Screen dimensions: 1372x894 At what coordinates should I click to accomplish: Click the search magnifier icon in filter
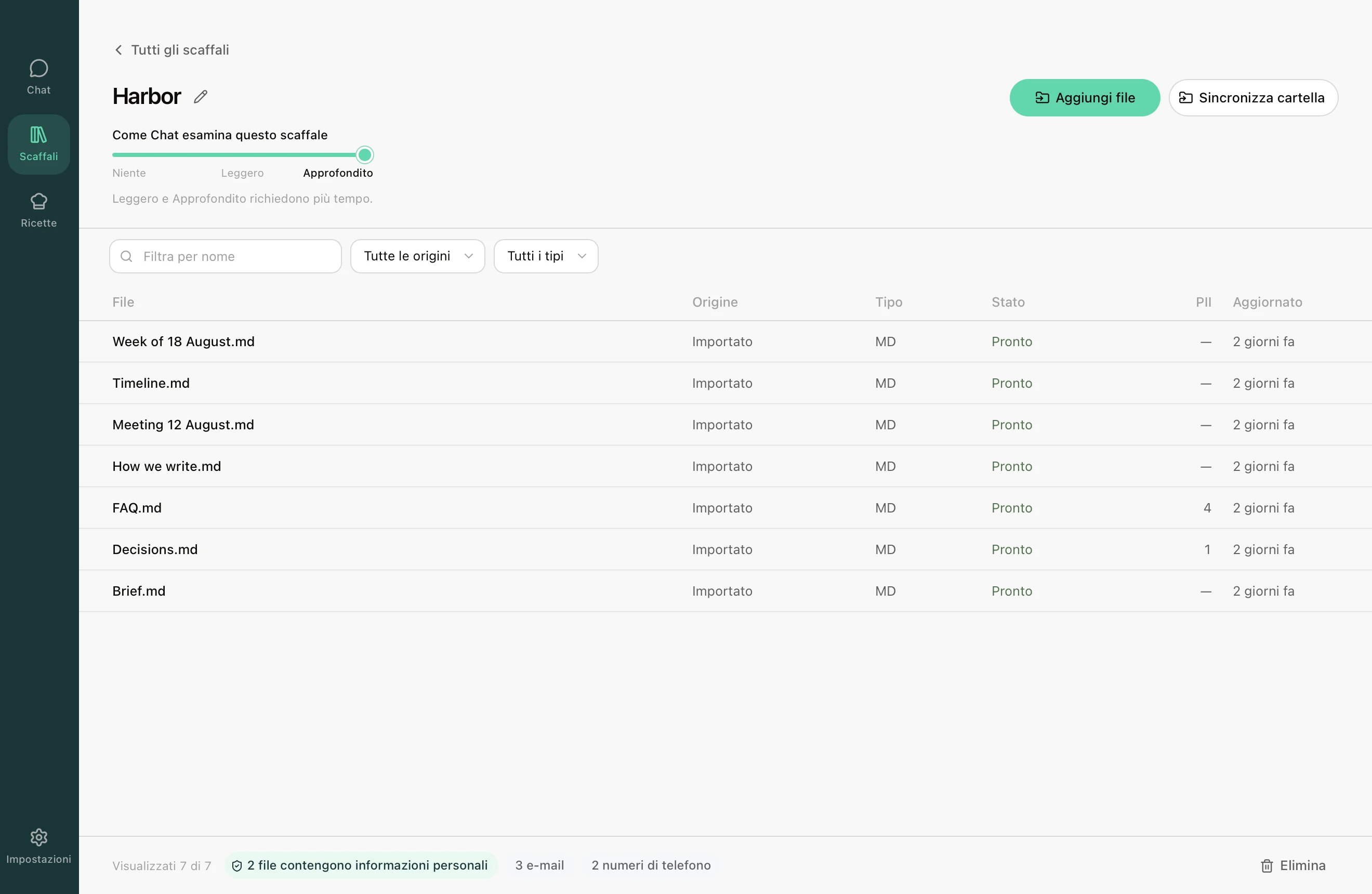126,256
